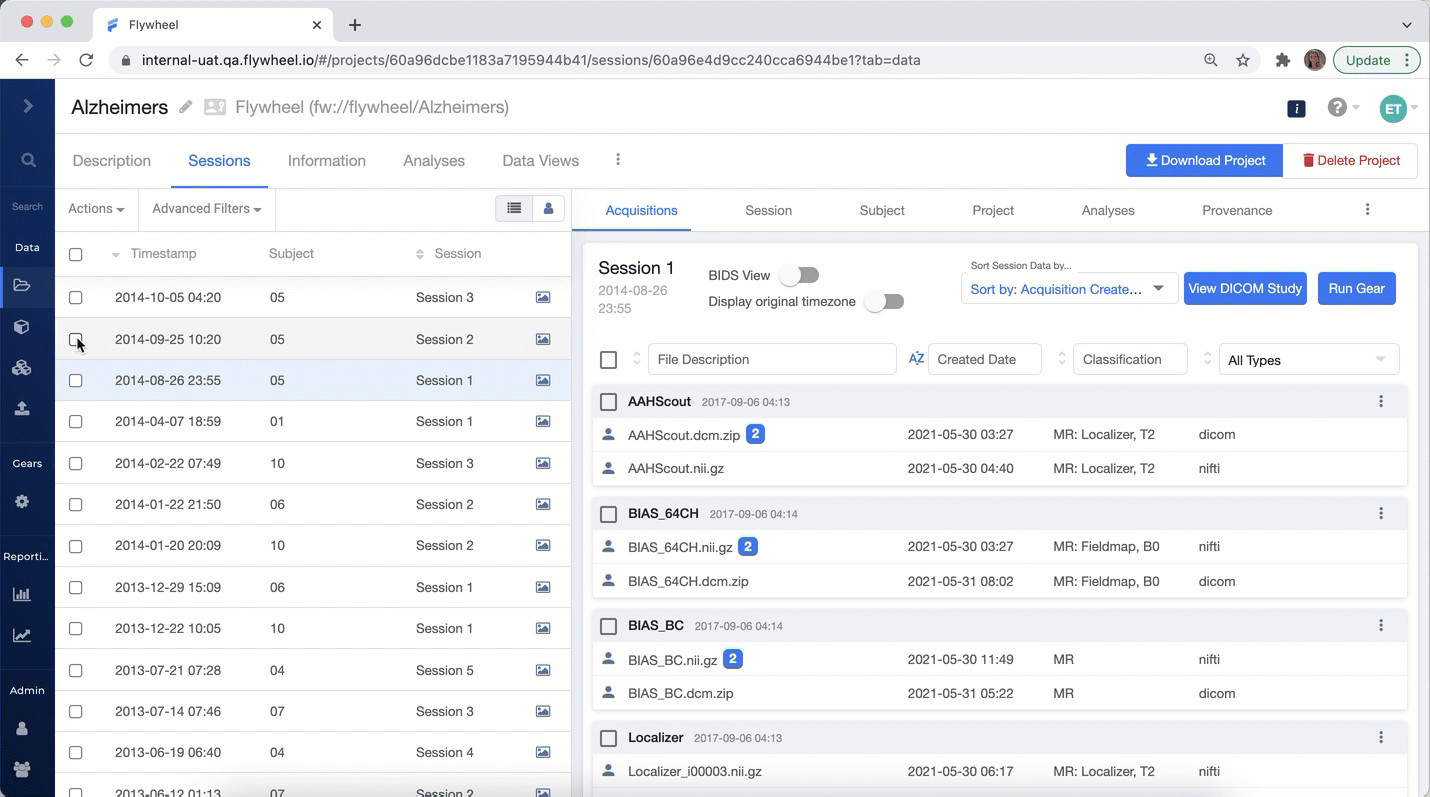Reload the page in Chrome
Image resolution: width=1430 pixels, height=797 pixels.
(x=86, y=60)
